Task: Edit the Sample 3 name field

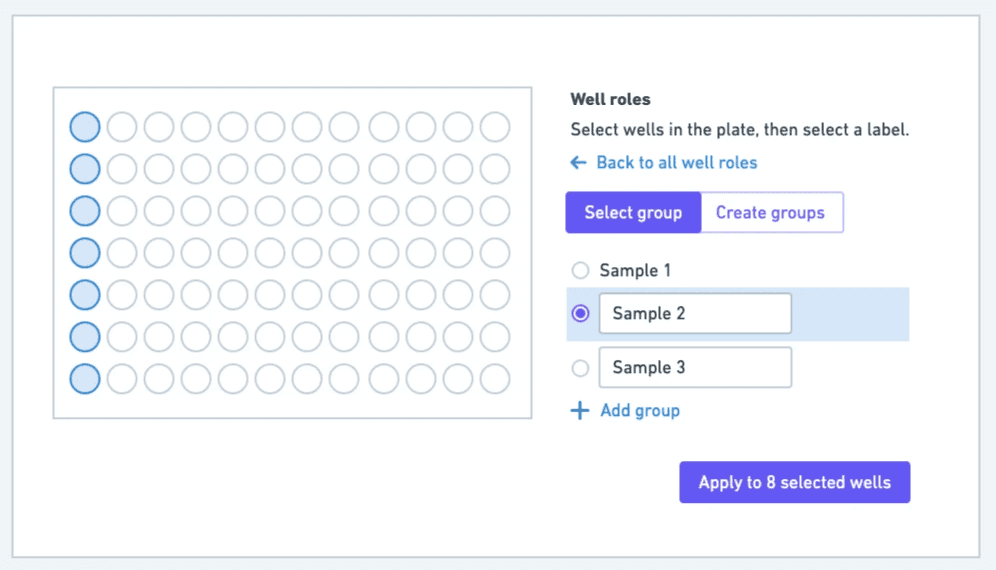Action: click(x=695, y=368)
